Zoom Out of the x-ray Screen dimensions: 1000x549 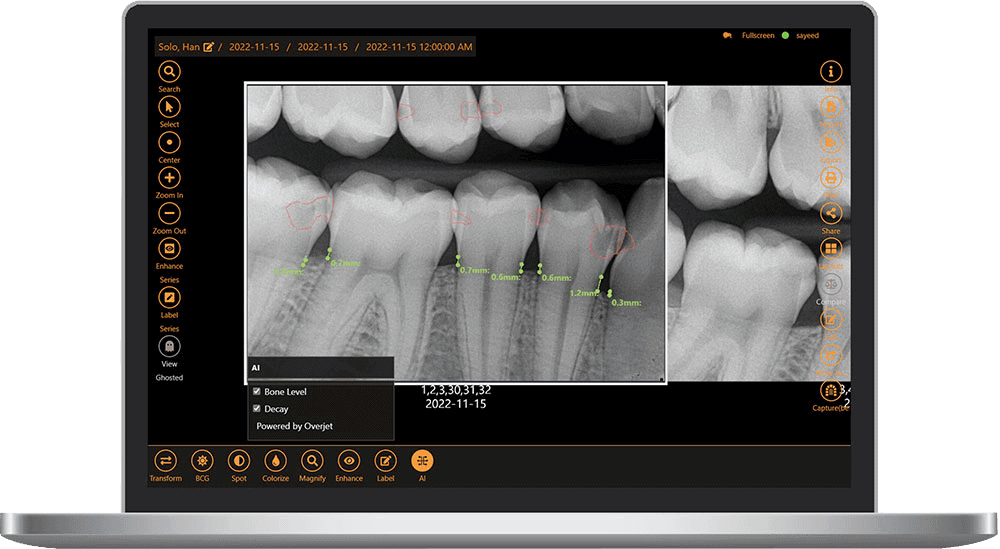point(169,213)
